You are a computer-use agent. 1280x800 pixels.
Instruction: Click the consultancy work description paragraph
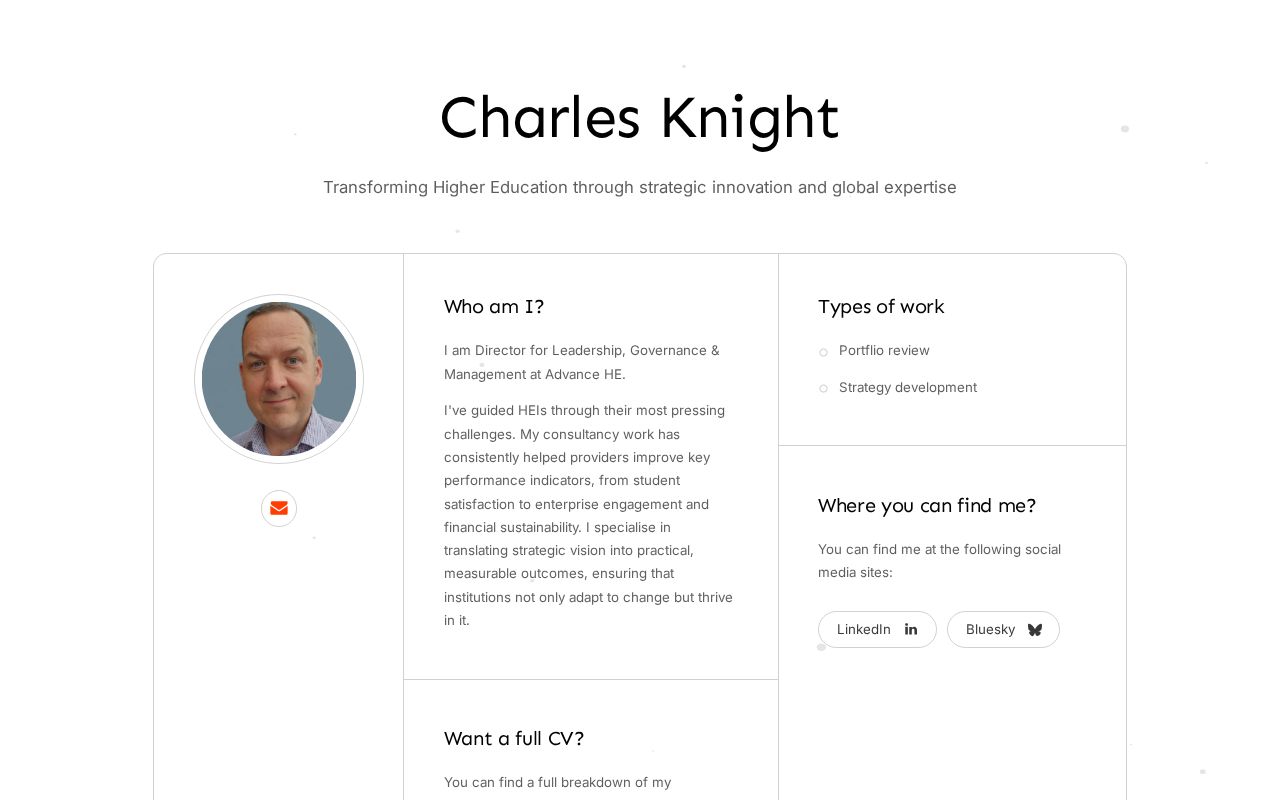coord(588,516)
